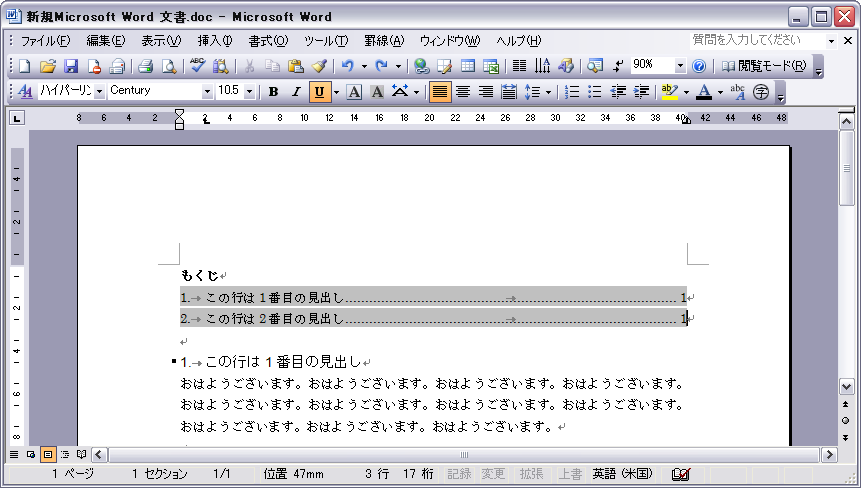Viewport: 861px width, 488px height.
Task: Copy selection with the Copy icon
Action: tap(272, 66)
